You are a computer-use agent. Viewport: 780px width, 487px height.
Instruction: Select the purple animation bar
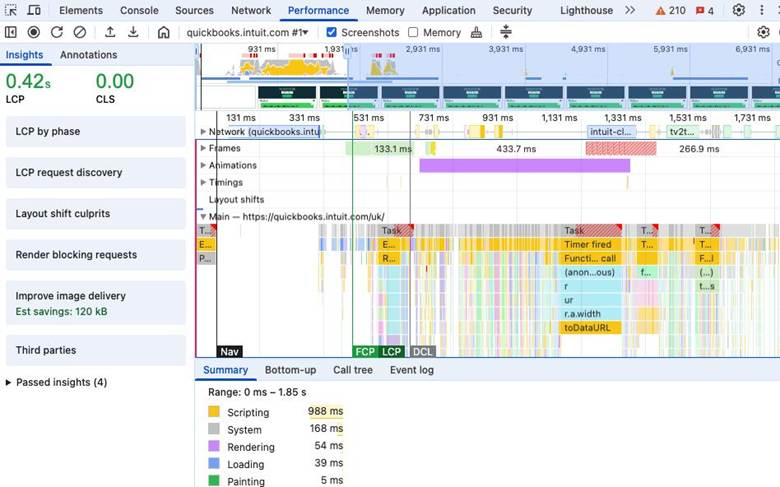525,166
